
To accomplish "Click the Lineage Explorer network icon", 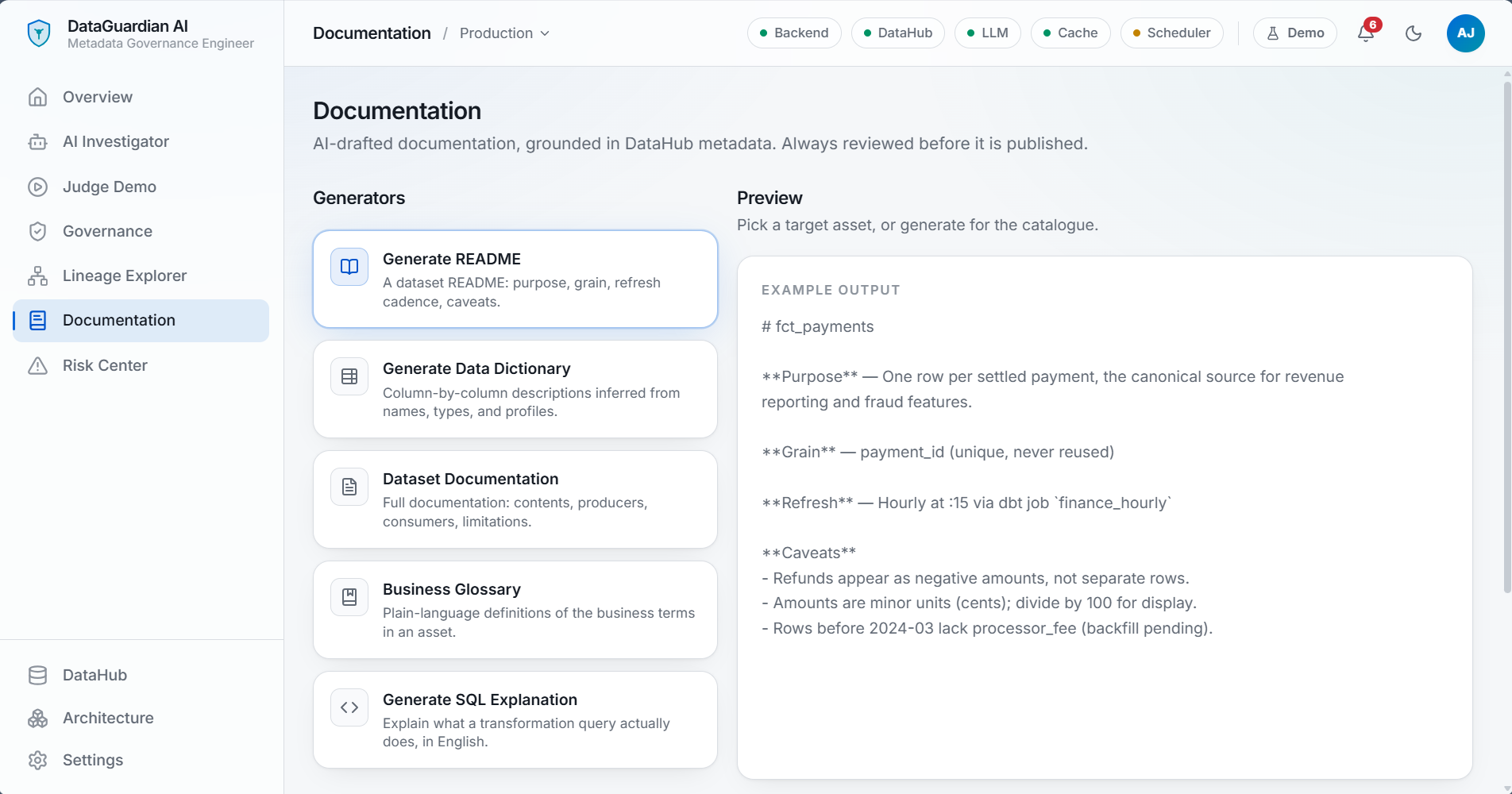I will 37,276.
